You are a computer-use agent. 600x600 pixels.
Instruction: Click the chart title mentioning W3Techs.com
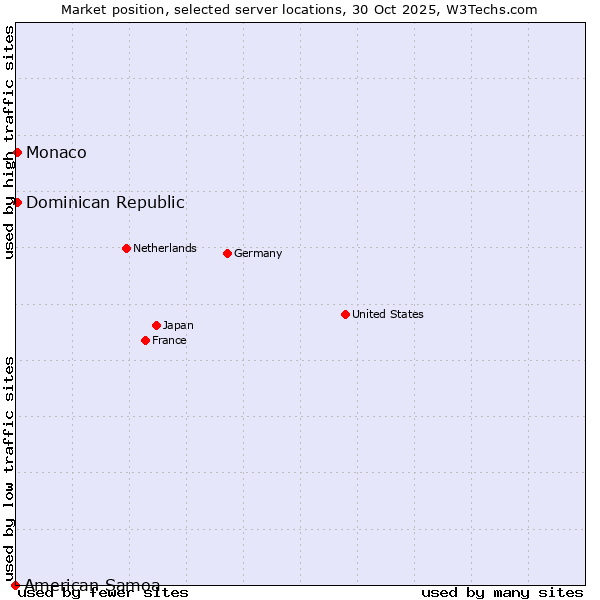click(x=299, y=9)
